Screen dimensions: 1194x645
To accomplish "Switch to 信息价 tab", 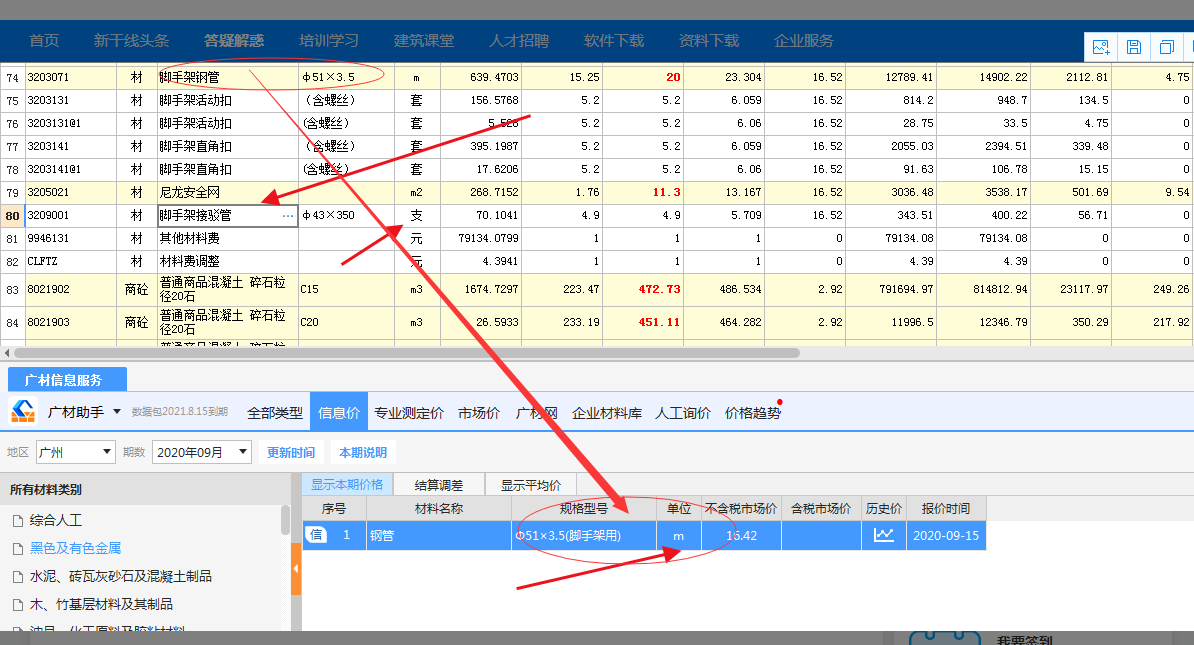I will pyautogui.click(x=339, y=412).
